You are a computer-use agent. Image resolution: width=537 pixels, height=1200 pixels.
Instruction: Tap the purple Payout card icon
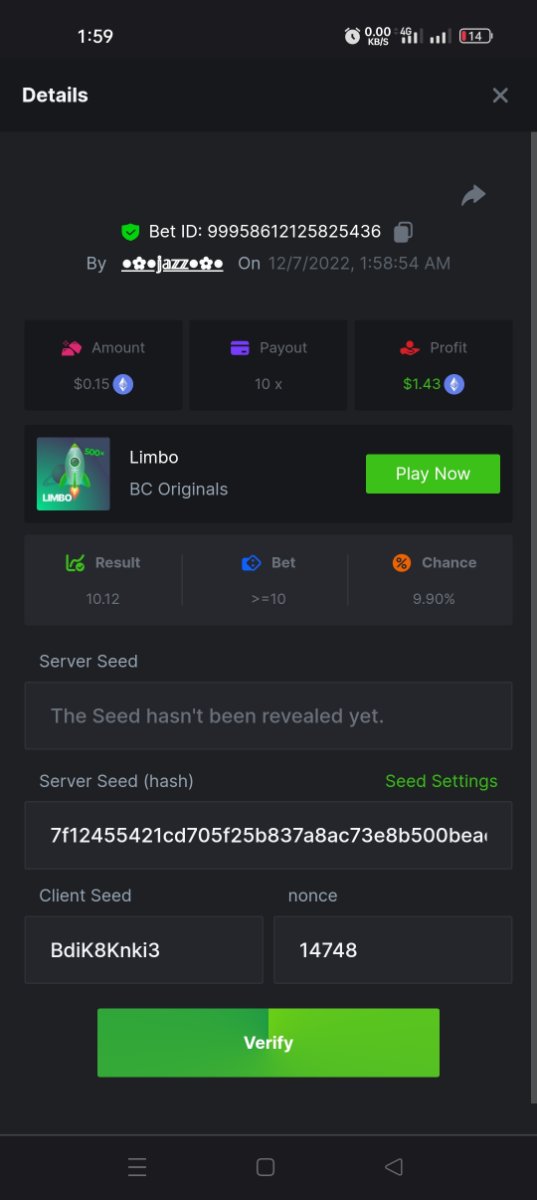(240, 348)
